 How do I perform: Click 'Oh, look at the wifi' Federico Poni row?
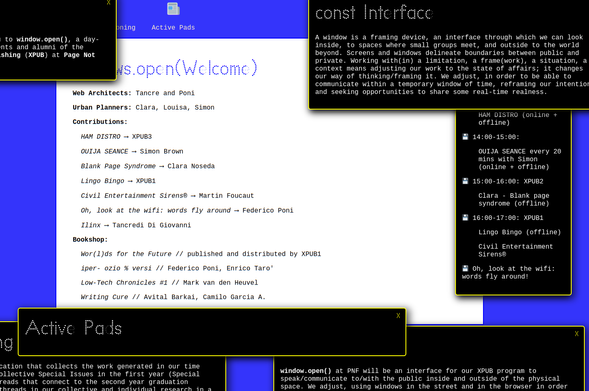[187, 210]
